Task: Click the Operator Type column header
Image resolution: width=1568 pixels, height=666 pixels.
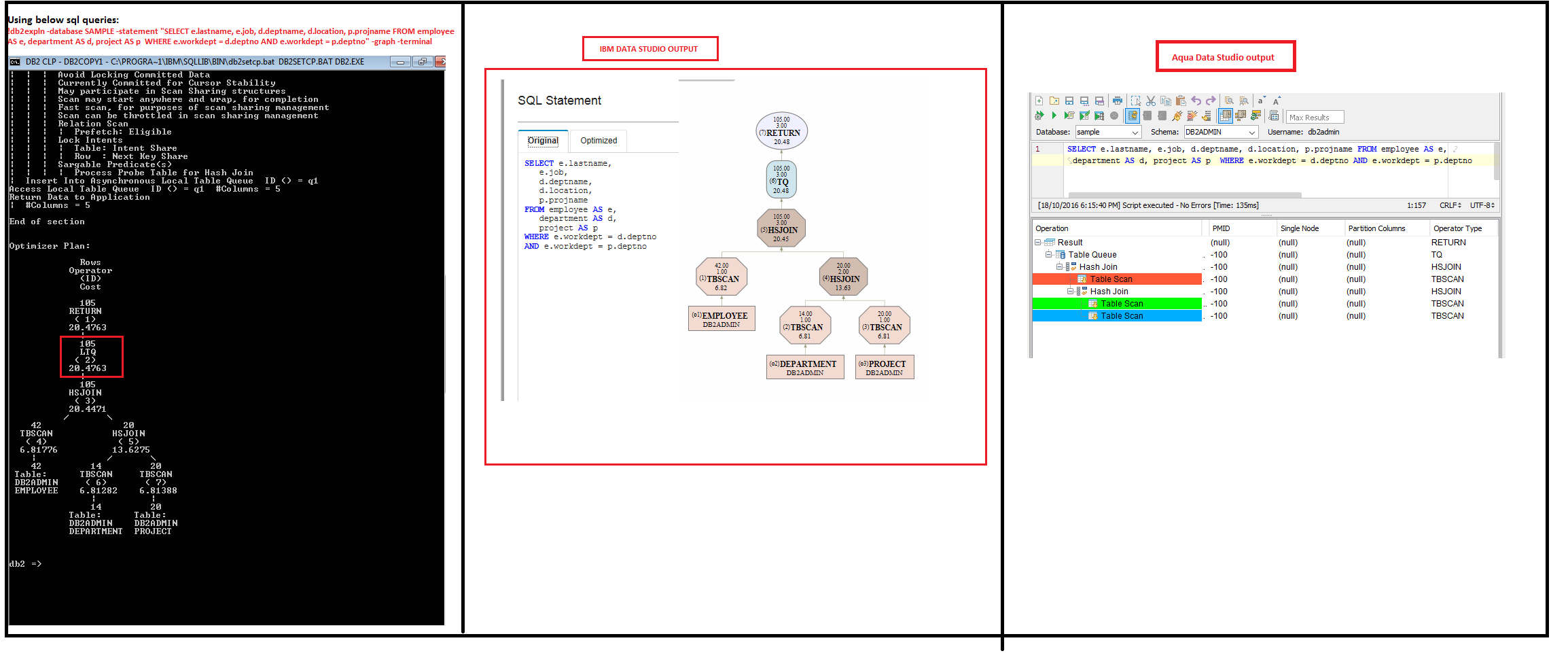Action: pyautogui.click(x=1464, y=228)
